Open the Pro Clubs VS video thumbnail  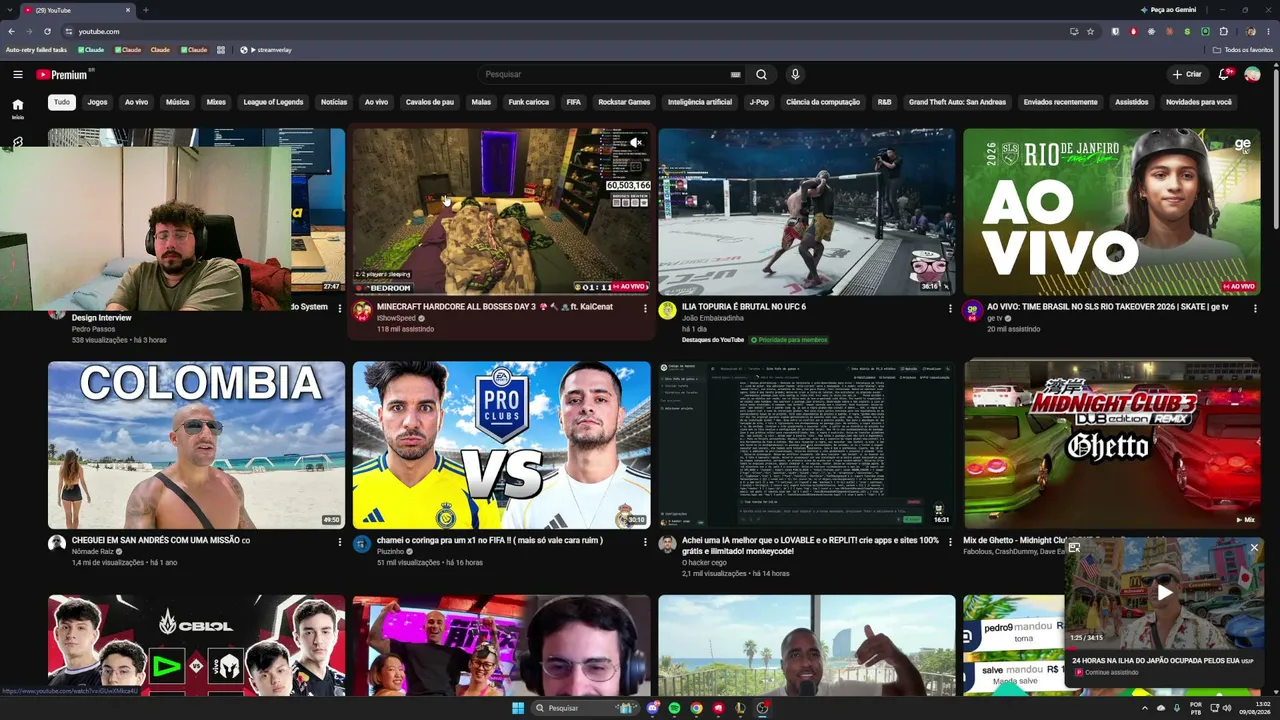[502, 445]
